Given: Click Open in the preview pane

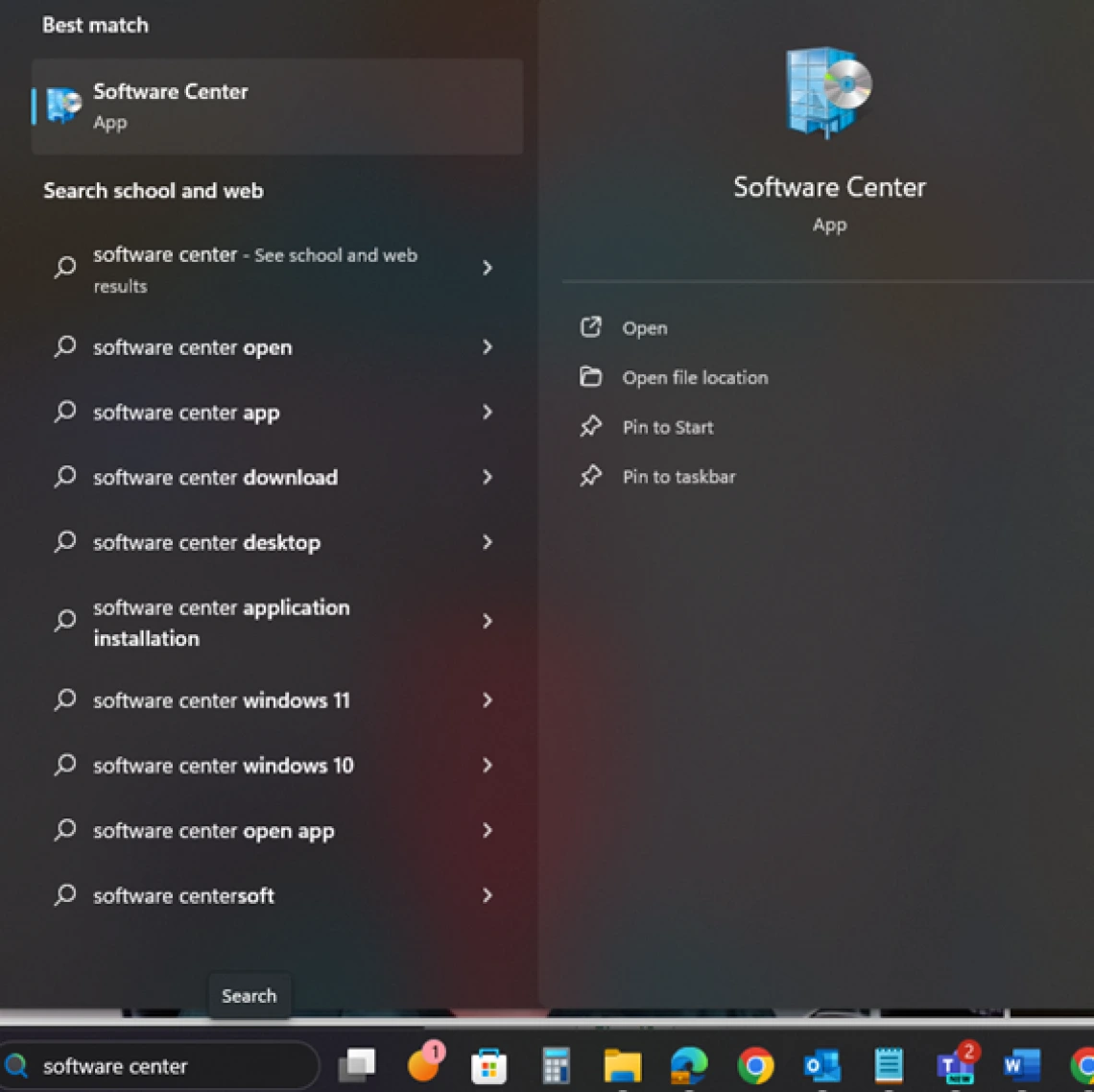Looking at the screenshot, I should pyautogui.click(x=644, y=328).
